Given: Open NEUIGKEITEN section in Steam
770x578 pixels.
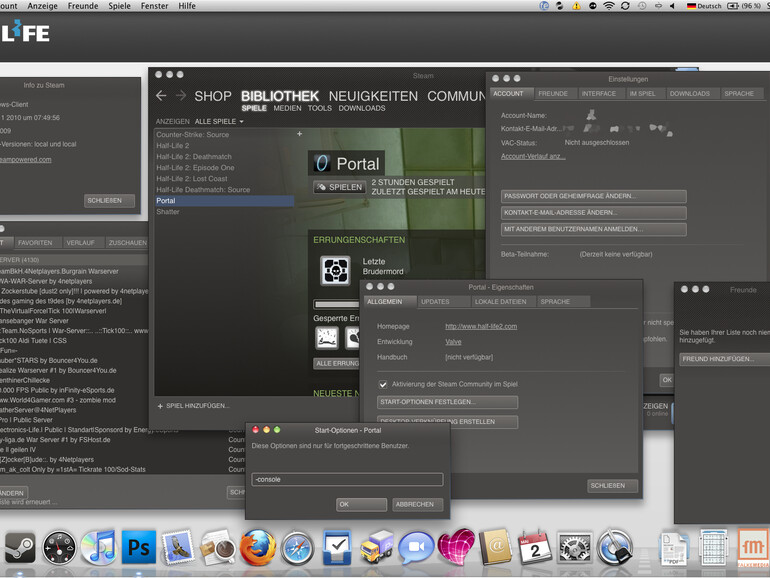Looking at the screenshot, I should pos(373,96).
